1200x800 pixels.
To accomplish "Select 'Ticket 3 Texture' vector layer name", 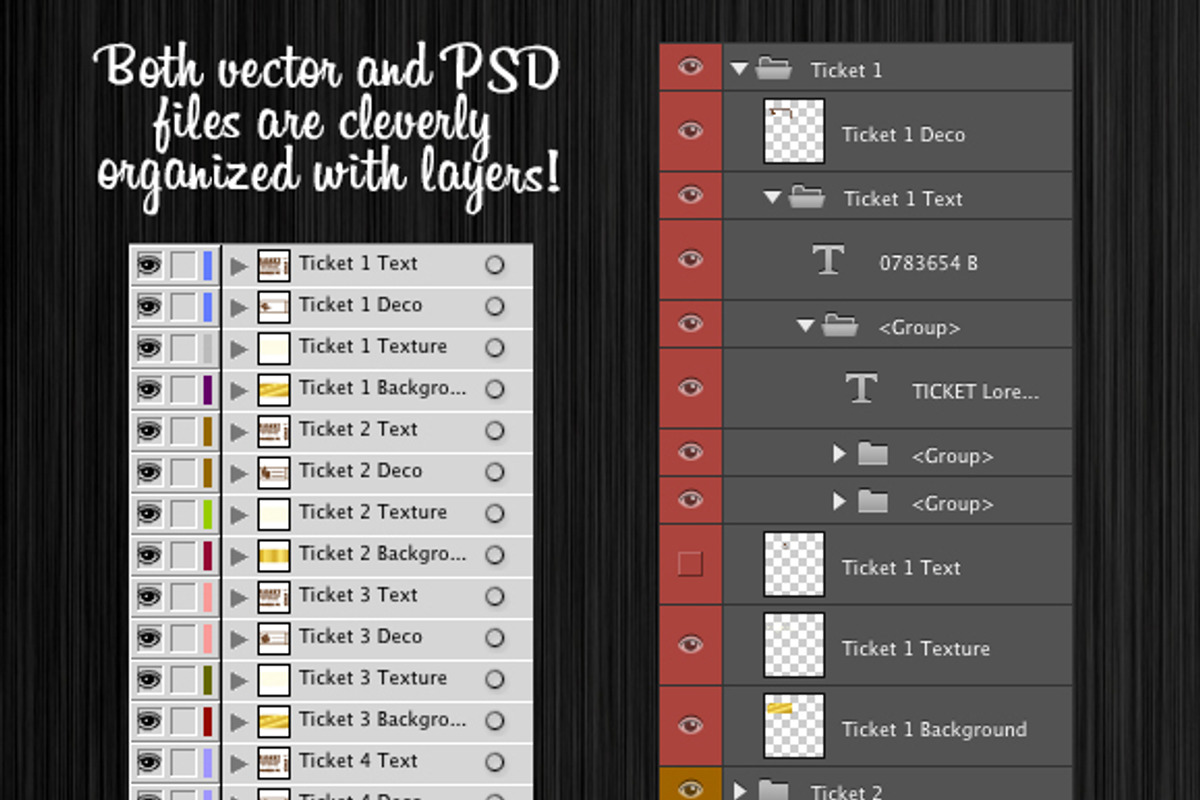I will click(372, 677).
